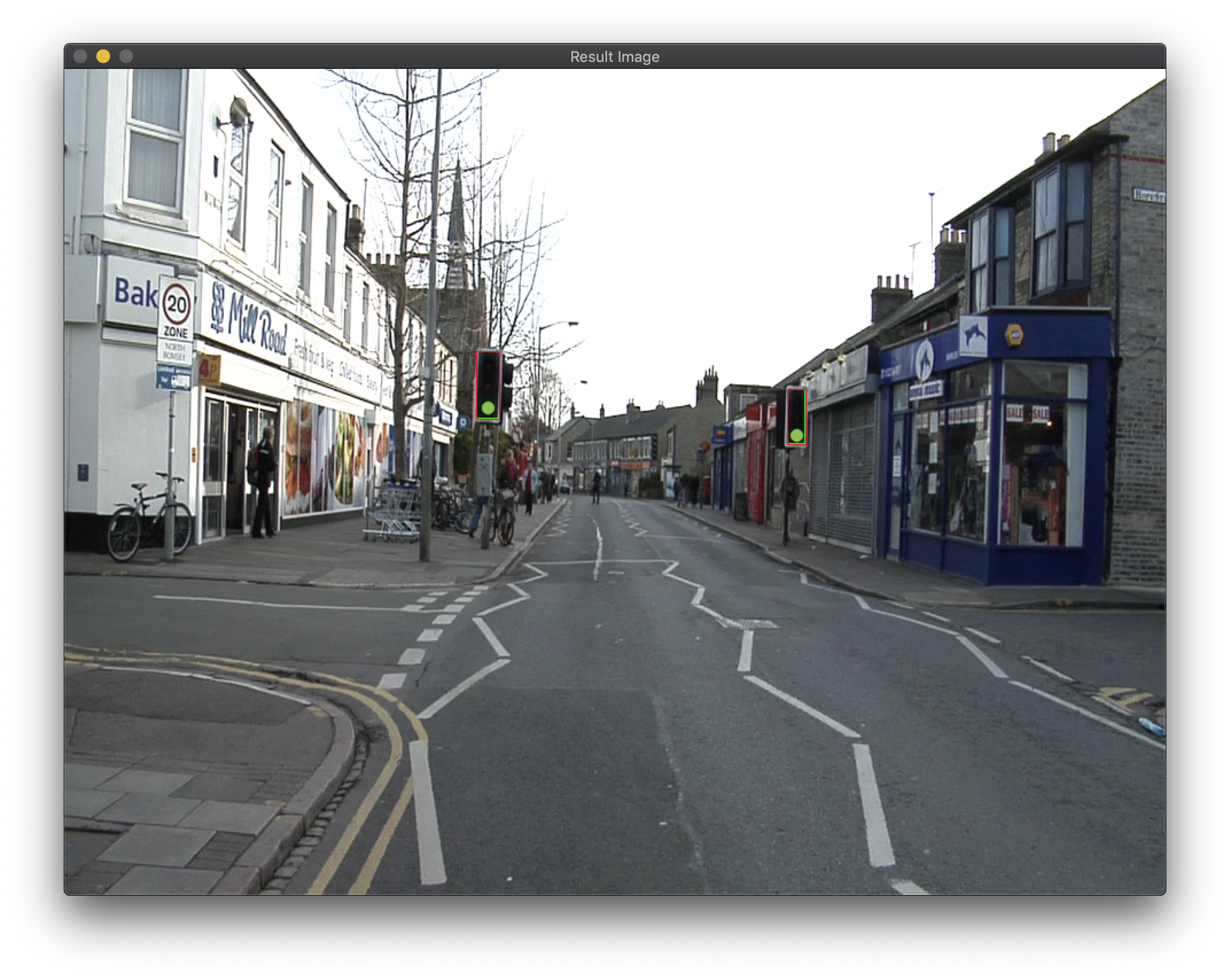Click the grayed-out zoom window button
Image resolution: width=1230 pixels, height=980 pixels.
(126, 56)
